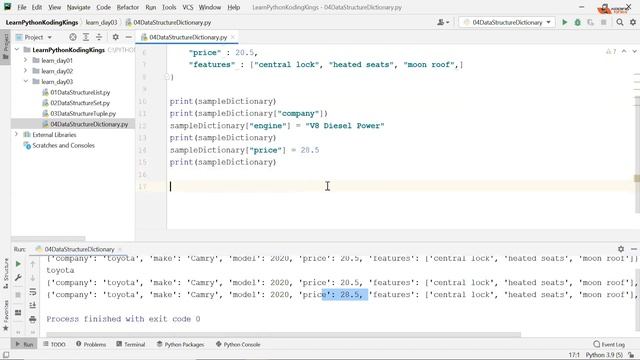Screen dimensions: 640x360
Task: Collapse all items in Project panel
Action: click(x=99, y=37)
